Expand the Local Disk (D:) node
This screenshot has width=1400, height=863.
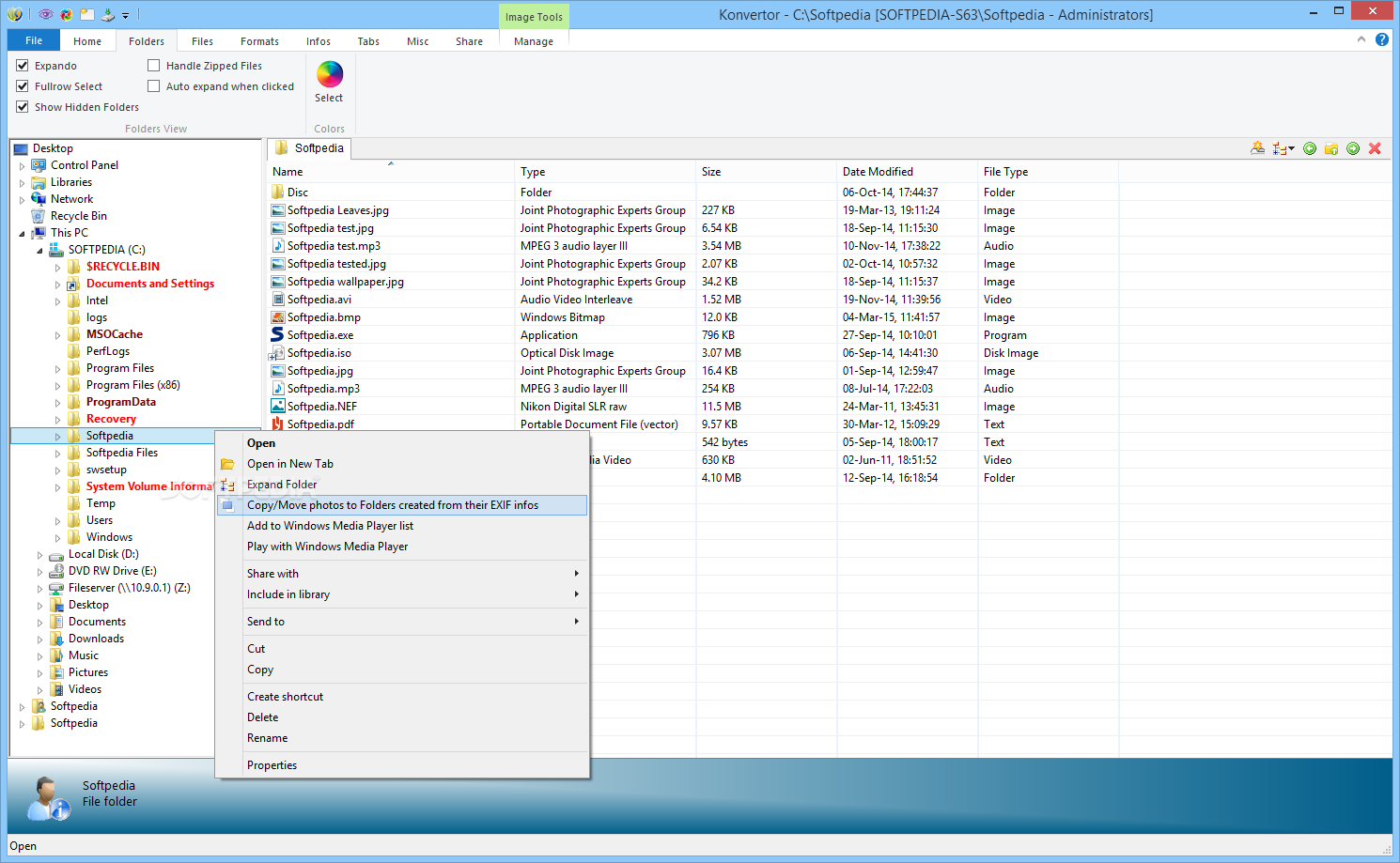[x=39, y=555]
